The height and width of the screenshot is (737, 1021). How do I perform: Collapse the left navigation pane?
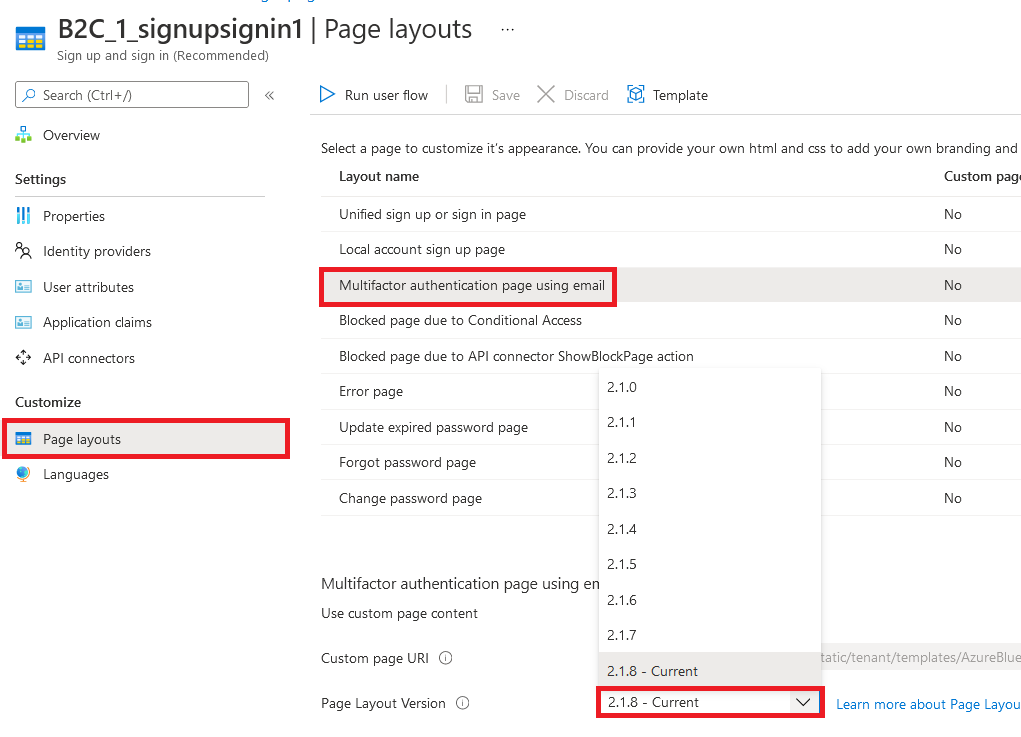click(x=270, y=94)
